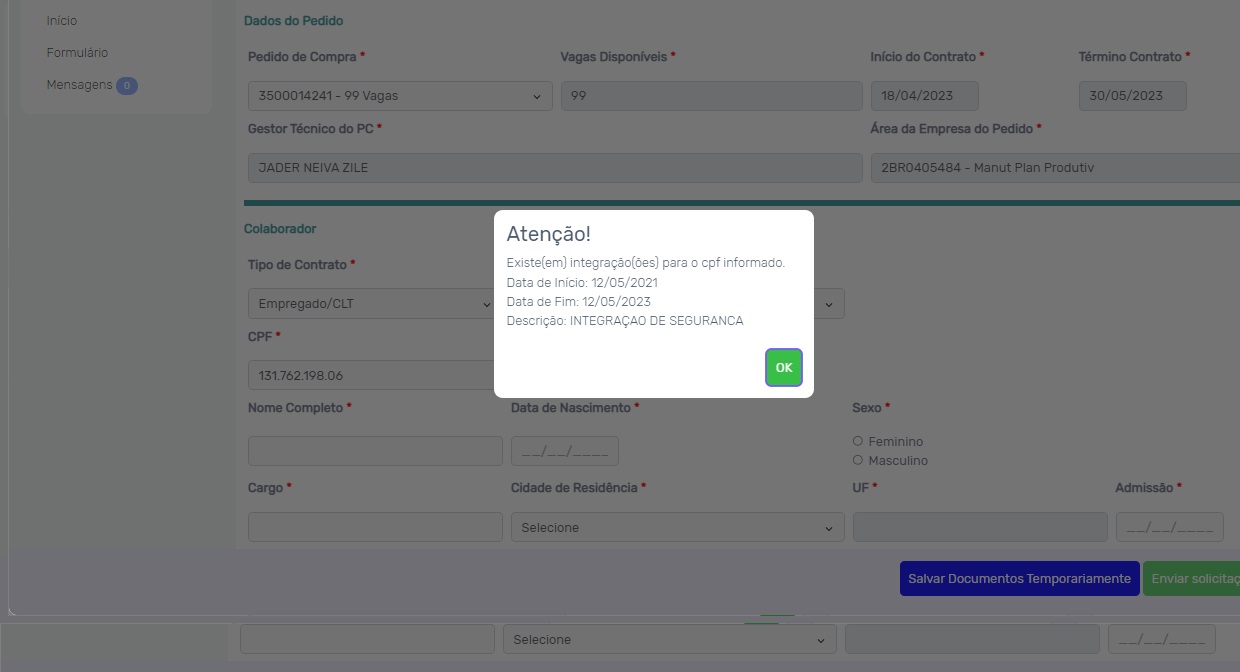1240x672 pixels.
Task: Click the Salvar Documentos Temporariamente button
Action: point(1019,579)
